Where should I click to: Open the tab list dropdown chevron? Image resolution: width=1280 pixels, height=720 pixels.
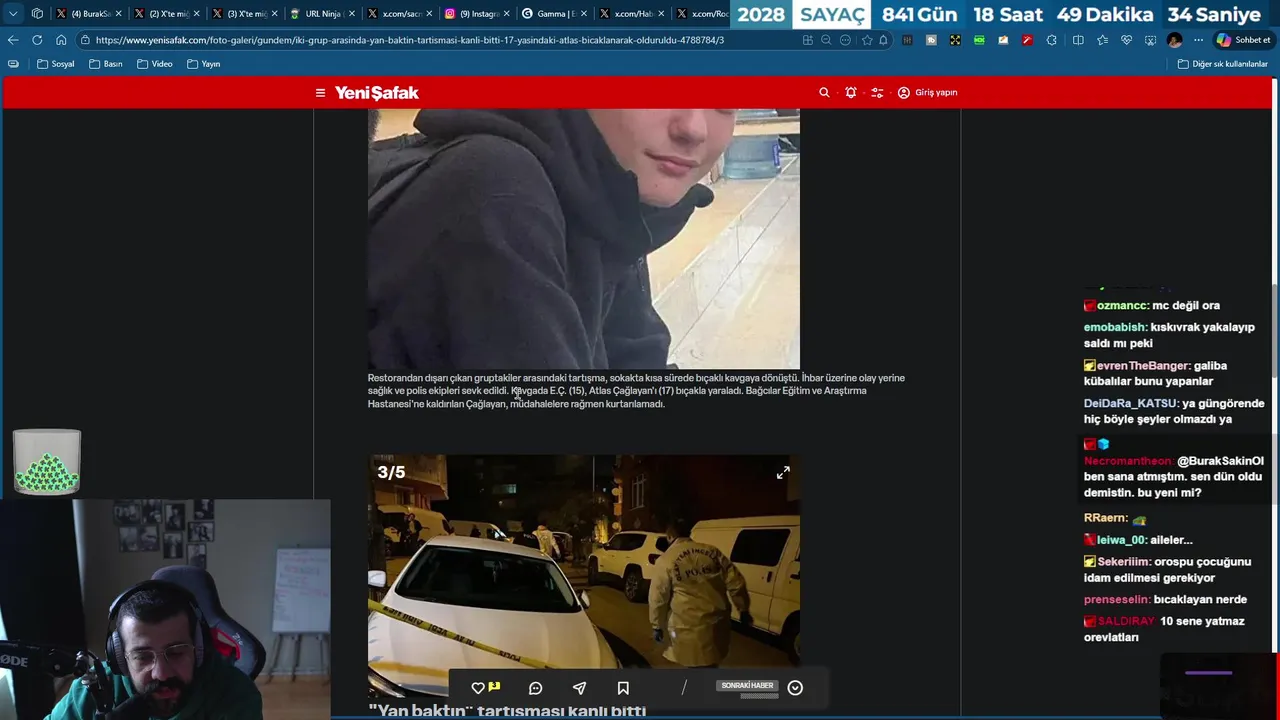[13, 13]
